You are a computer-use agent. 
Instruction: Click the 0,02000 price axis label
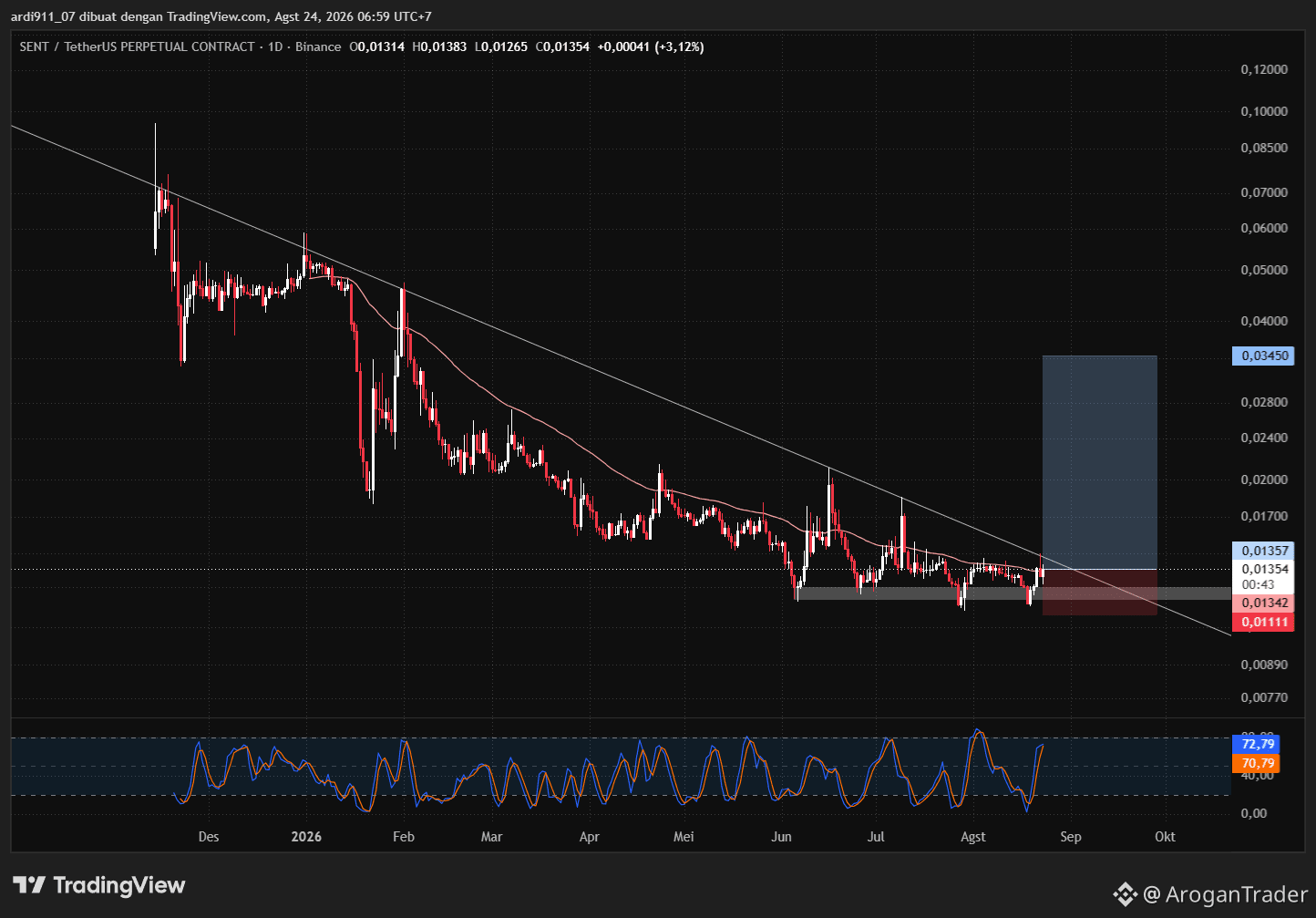pyautogui.click(x=1265, y=480)
